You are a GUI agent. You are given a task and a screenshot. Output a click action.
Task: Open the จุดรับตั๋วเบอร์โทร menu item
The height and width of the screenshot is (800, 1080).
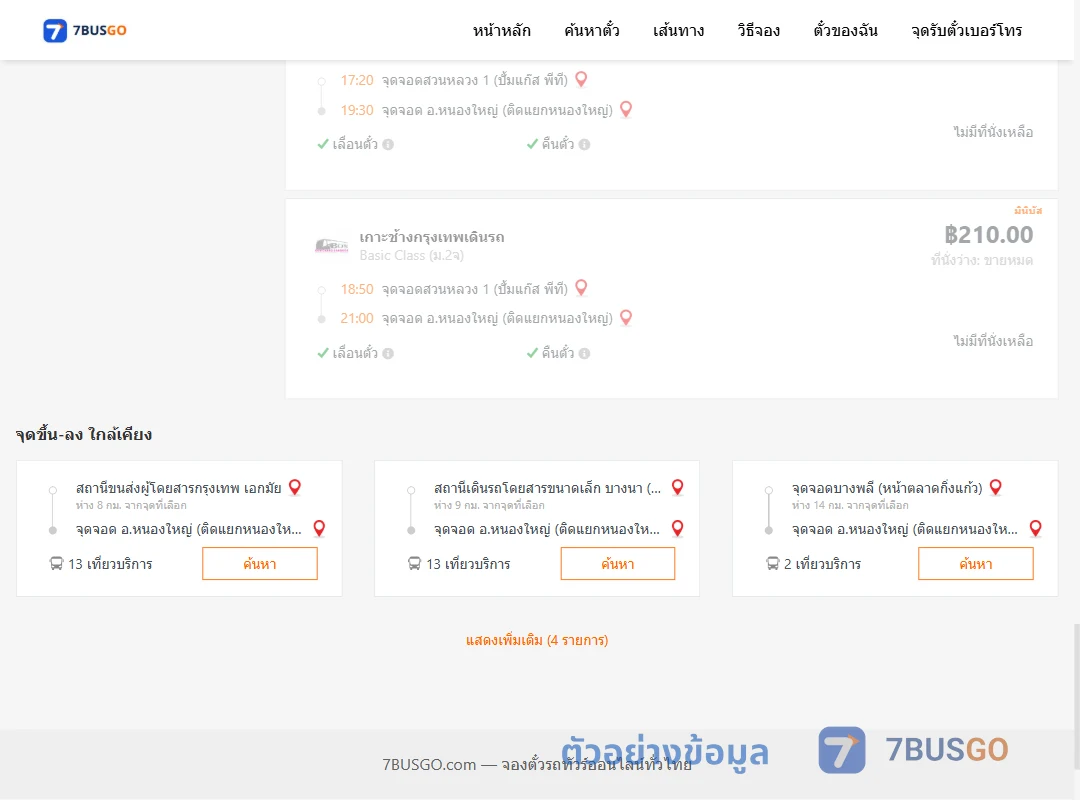(966, 30)
